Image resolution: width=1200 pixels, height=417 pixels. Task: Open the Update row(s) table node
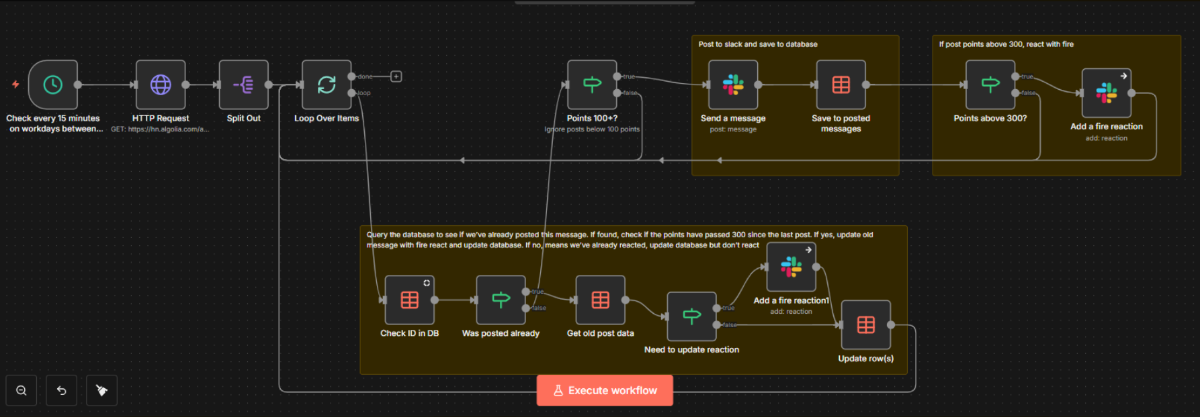coord(865,325)
